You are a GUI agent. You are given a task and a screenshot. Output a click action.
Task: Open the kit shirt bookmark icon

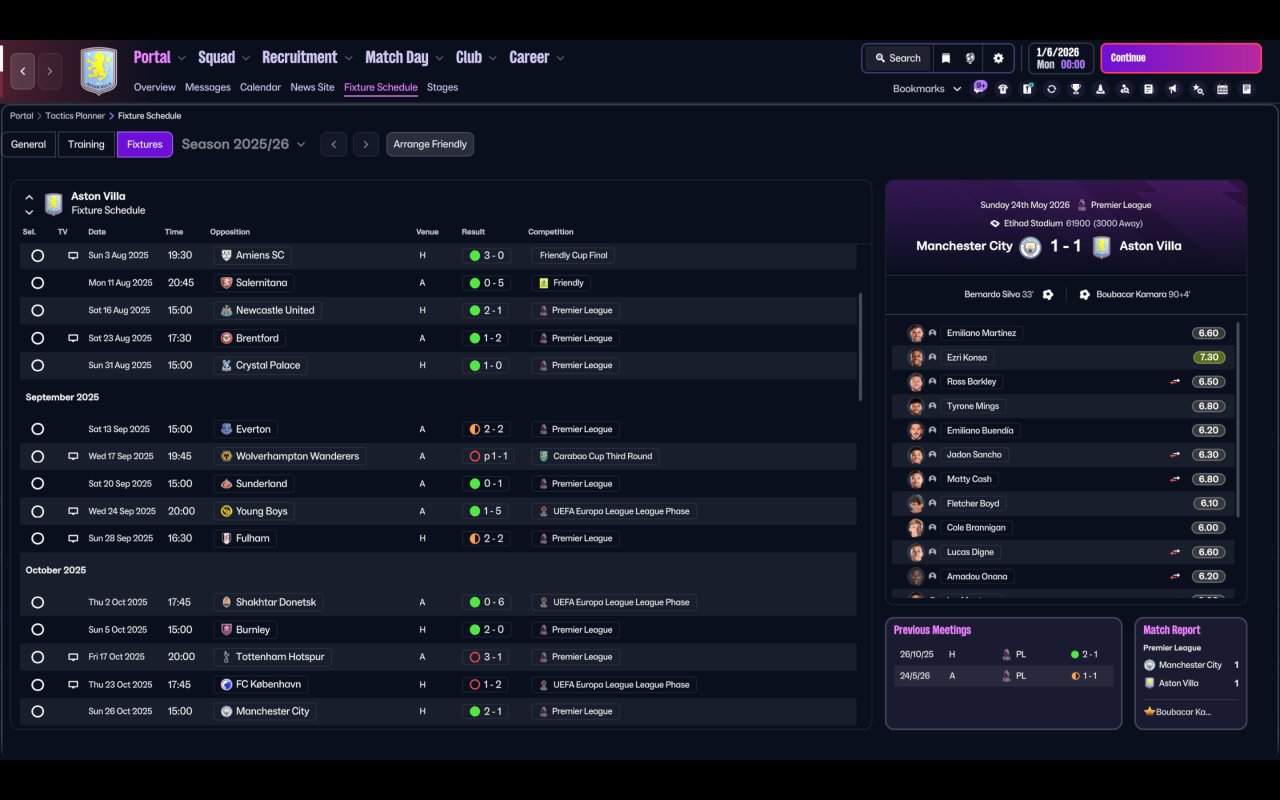[1003, 89]
